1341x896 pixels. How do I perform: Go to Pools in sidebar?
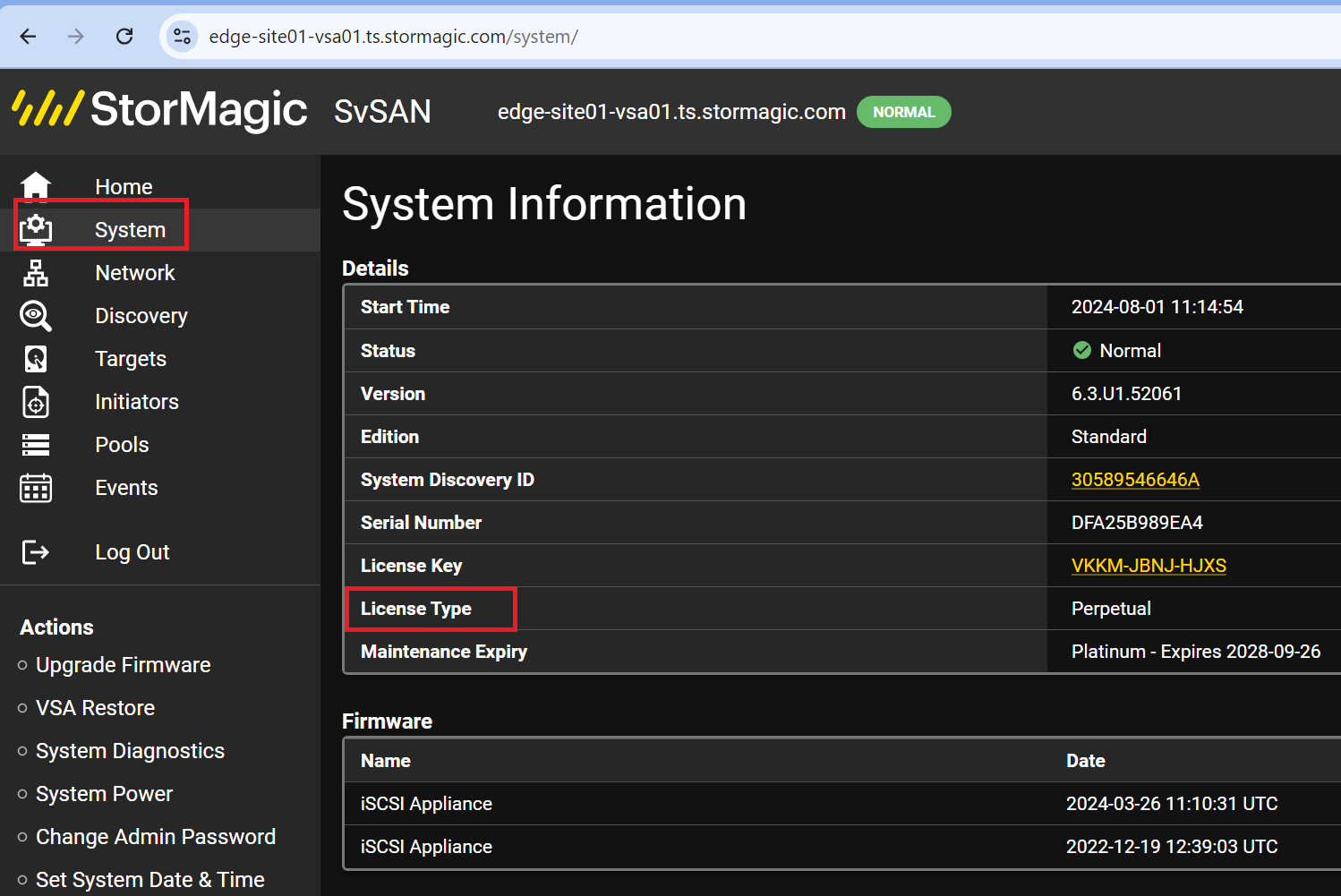tap(122, 445)
